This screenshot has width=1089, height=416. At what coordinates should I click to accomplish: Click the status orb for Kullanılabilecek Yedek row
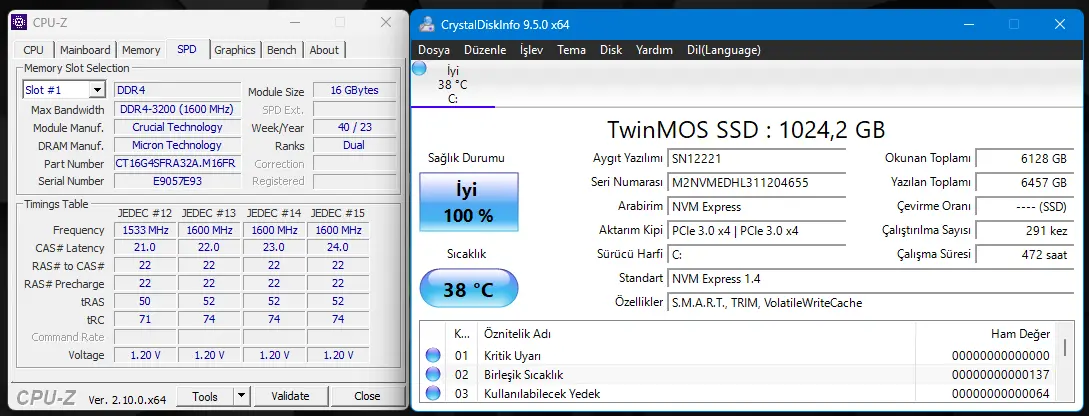pos(433,393)
